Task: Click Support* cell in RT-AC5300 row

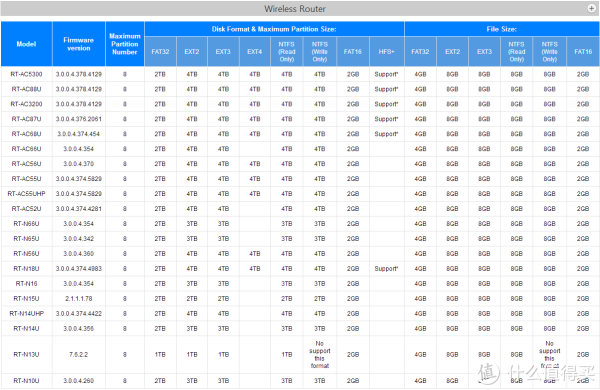Action: (x=386, y=74)
